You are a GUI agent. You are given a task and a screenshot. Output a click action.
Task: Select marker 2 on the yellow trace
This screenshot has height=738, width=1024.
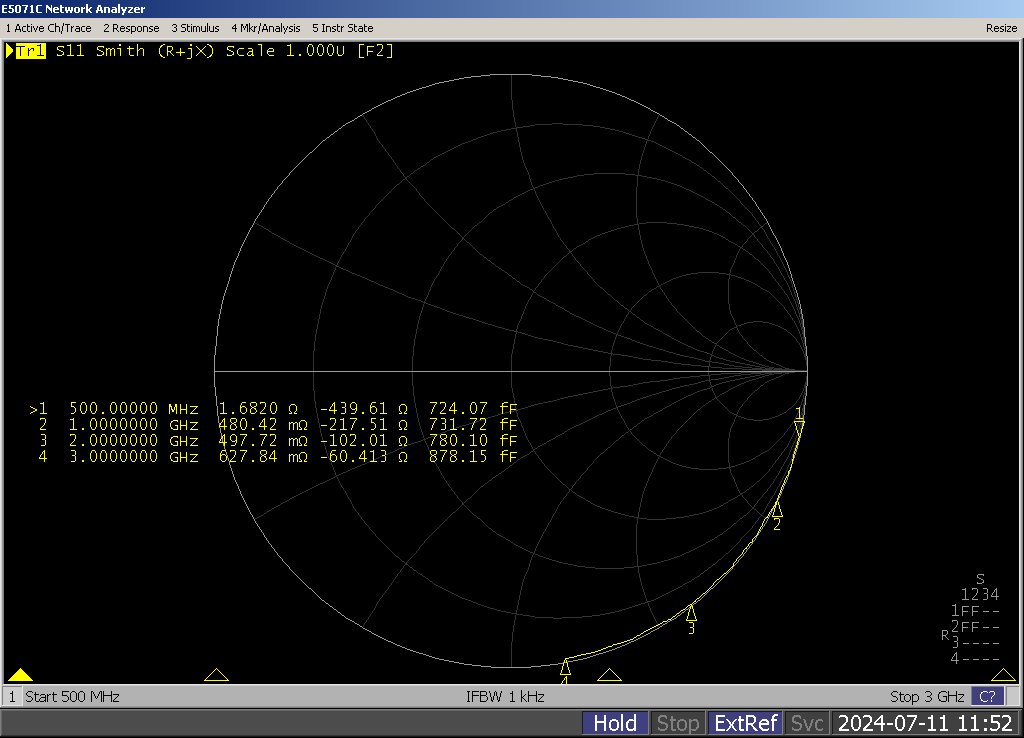pos(776,510)
